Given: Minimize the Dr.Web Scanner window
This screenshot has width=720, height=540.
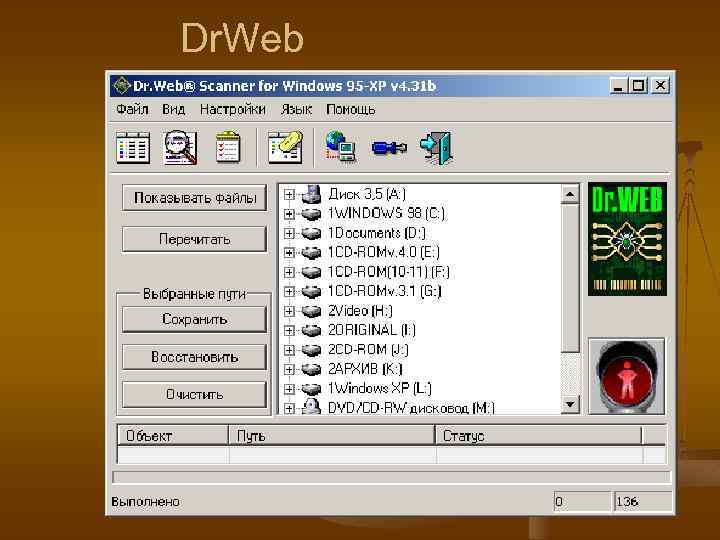Looking at the screenshot, I should click(x=618, y=85).
